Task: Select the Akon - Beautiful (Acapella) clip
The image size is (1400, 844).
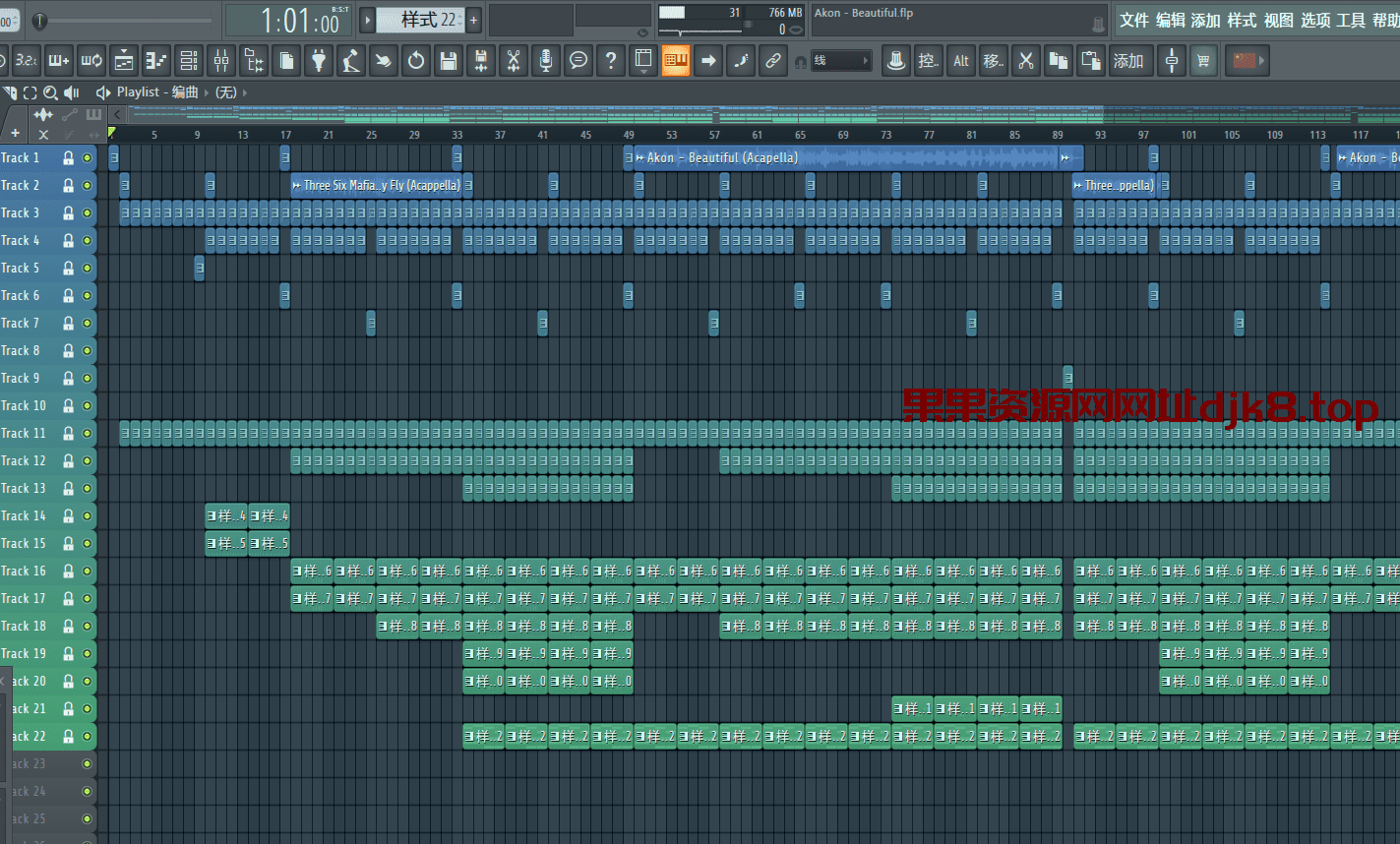Action: 846,157
